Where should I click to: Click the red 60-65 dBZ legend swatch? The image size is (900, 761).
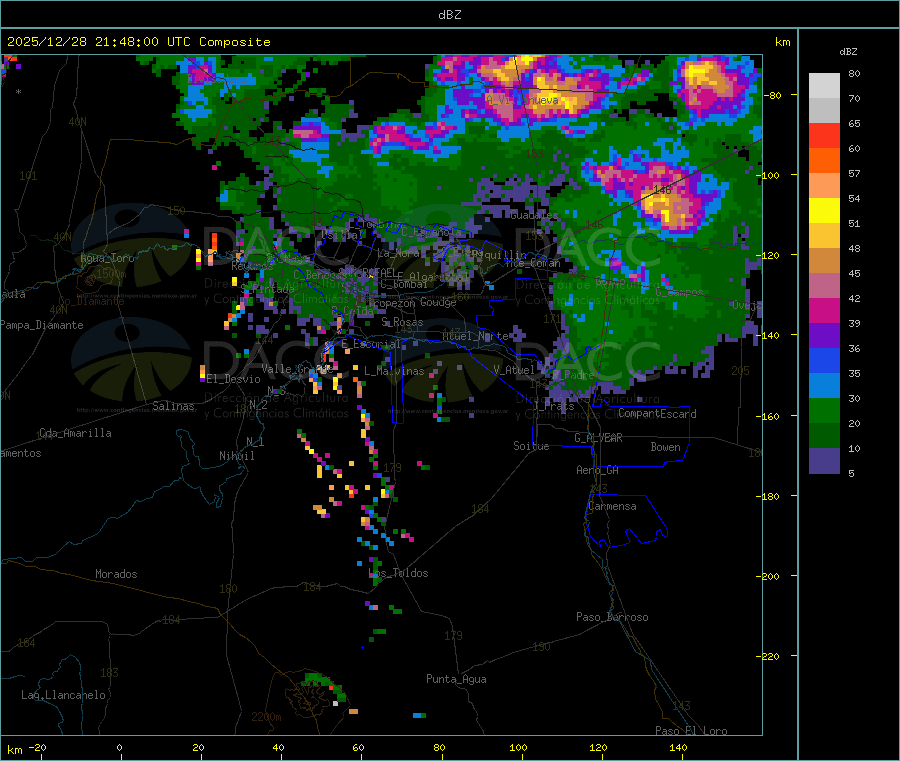824,135
